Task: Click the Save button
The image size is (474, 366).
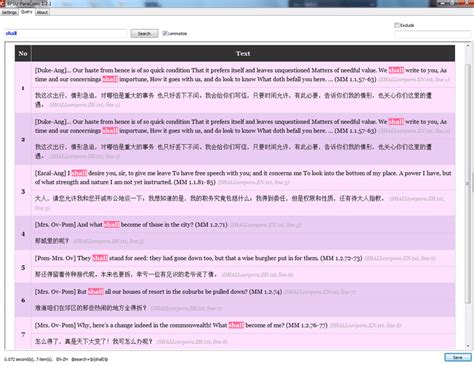Action: pos(458,357)
